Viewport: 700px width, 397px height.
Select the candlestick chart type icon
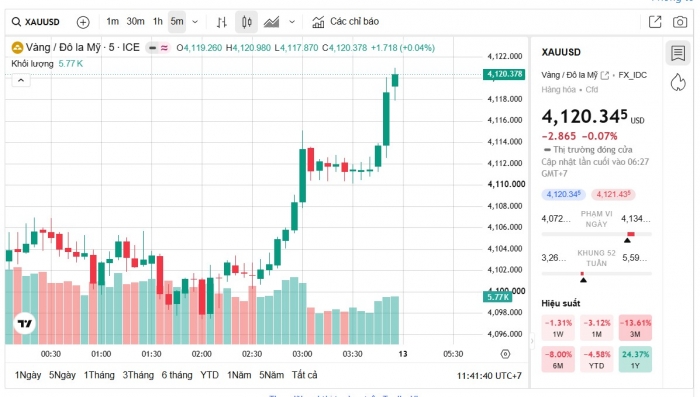tap(246, 22)
